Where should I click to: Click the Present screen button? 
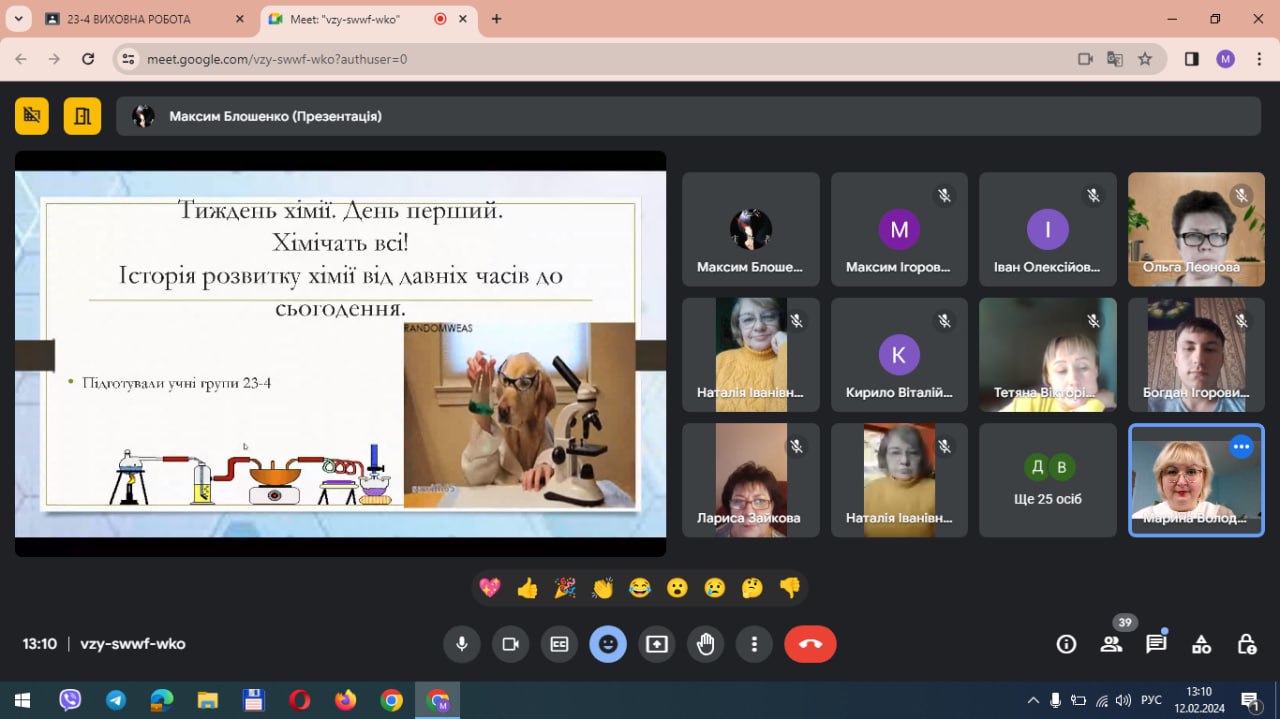[657, 644]
